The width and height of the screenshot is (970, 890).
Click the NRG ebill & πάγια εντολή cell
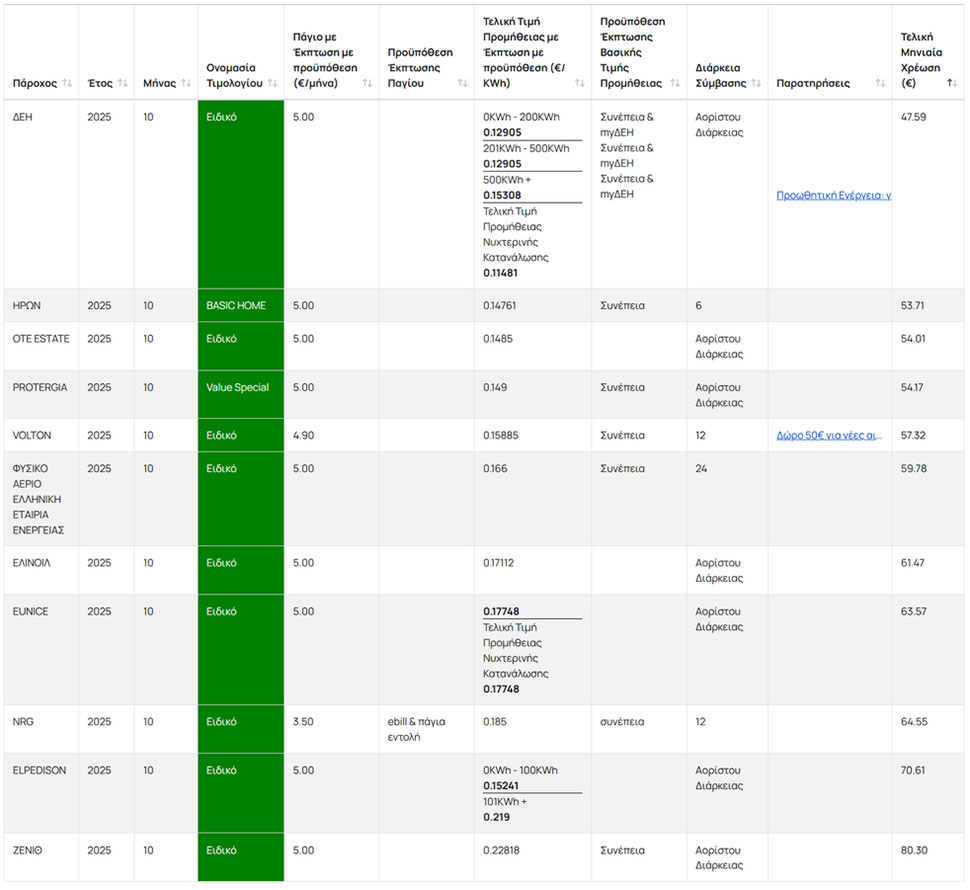pos(416,729)
